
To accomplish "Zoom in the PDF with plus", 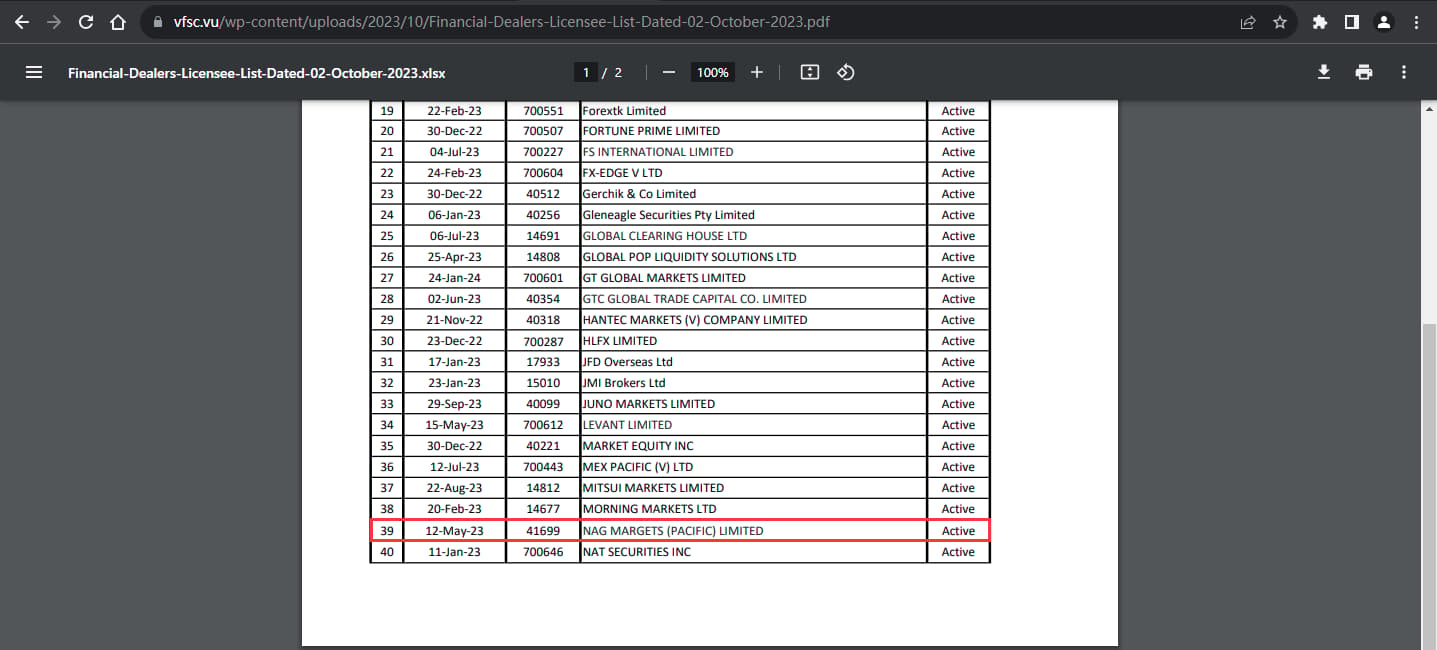I will coord(757,73).
